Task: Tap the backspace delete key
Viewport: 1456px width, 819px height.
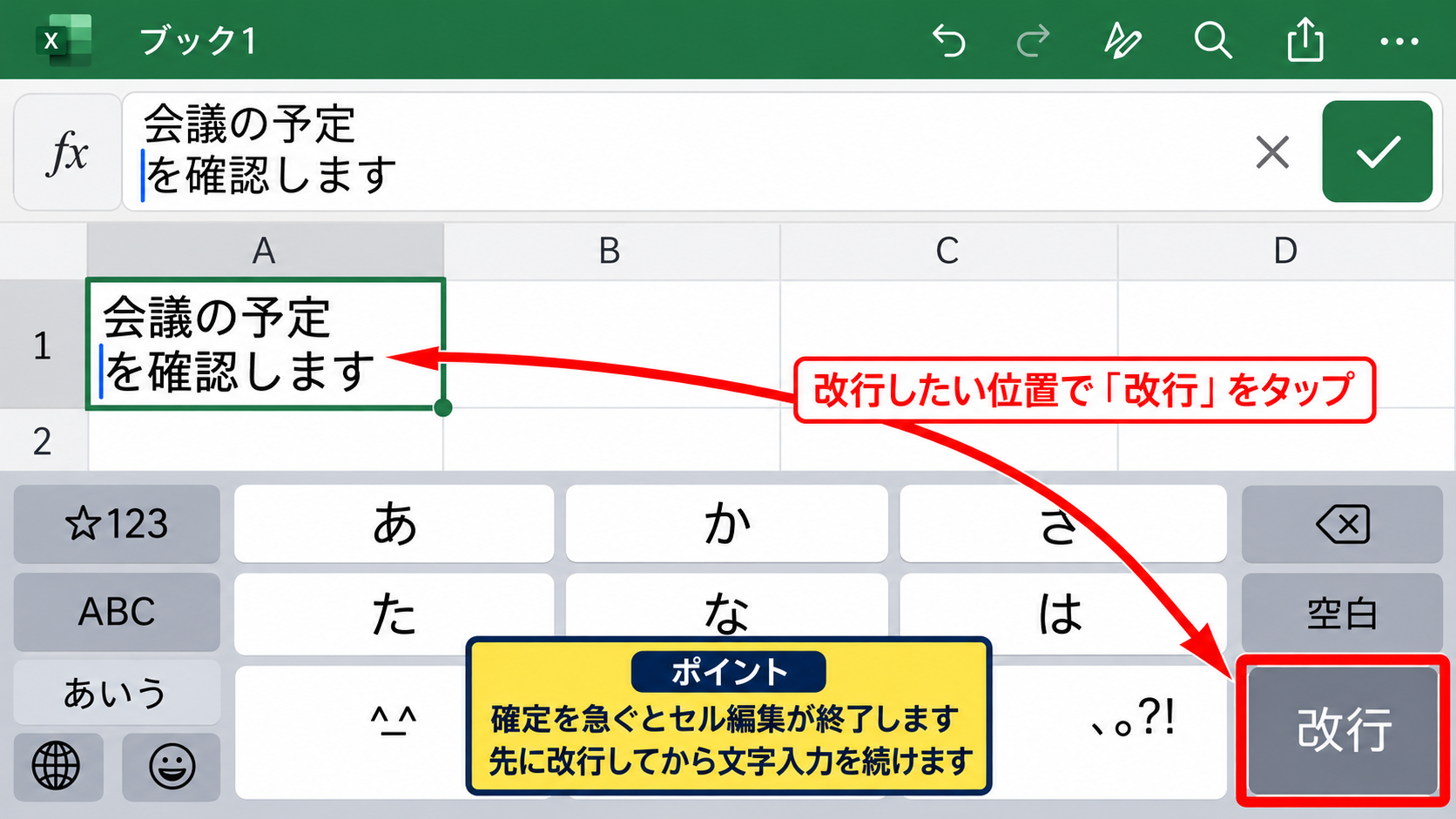Action: tap(1342, 524)
